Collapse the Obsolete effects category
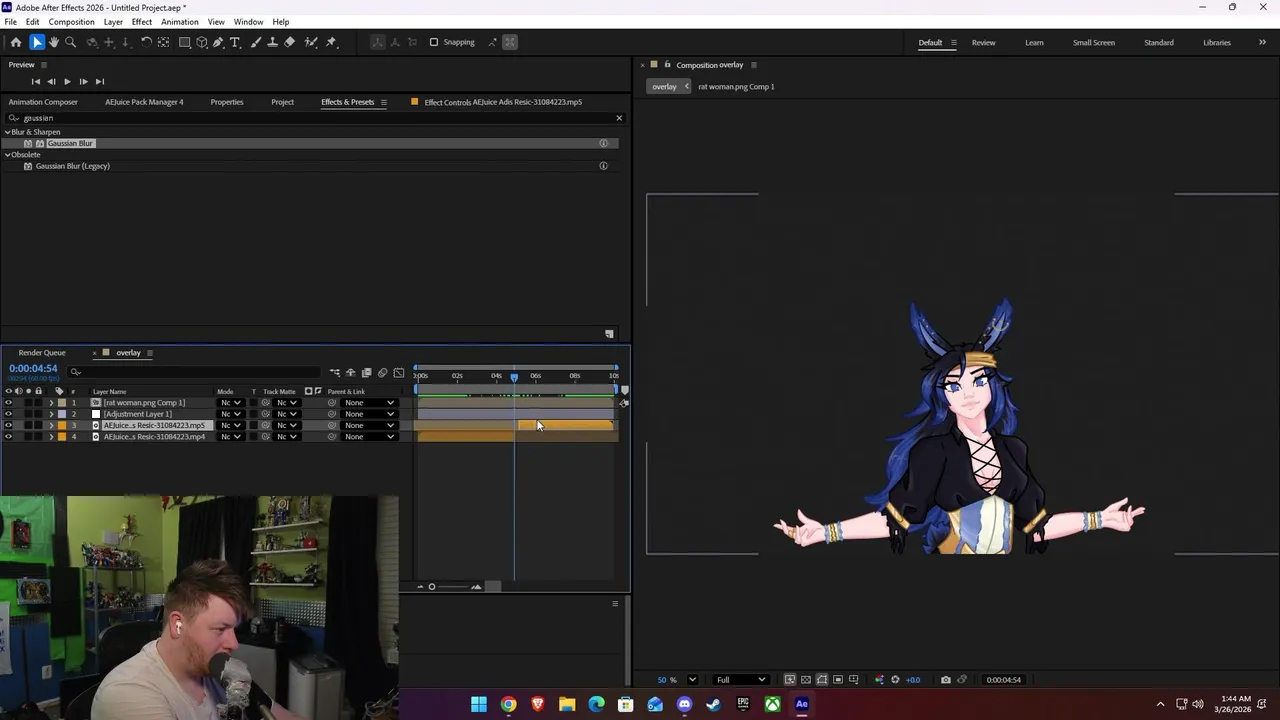The width and height of the screenshot is (1280, 720). point(7,155)
